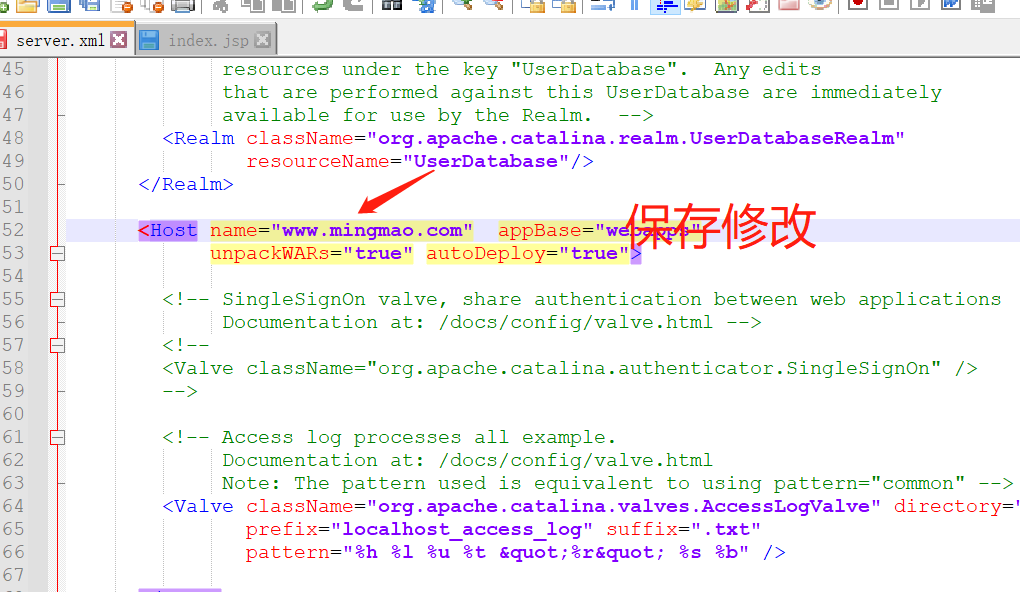Open Folder as Workspace icon
The width and height of the screenshot is (1020, 592).
[x=788, y=6]
